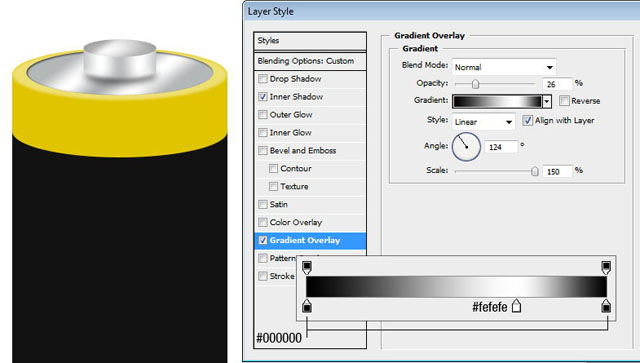
Task: Click the Scale slider handle
Action: pos(535,171)
